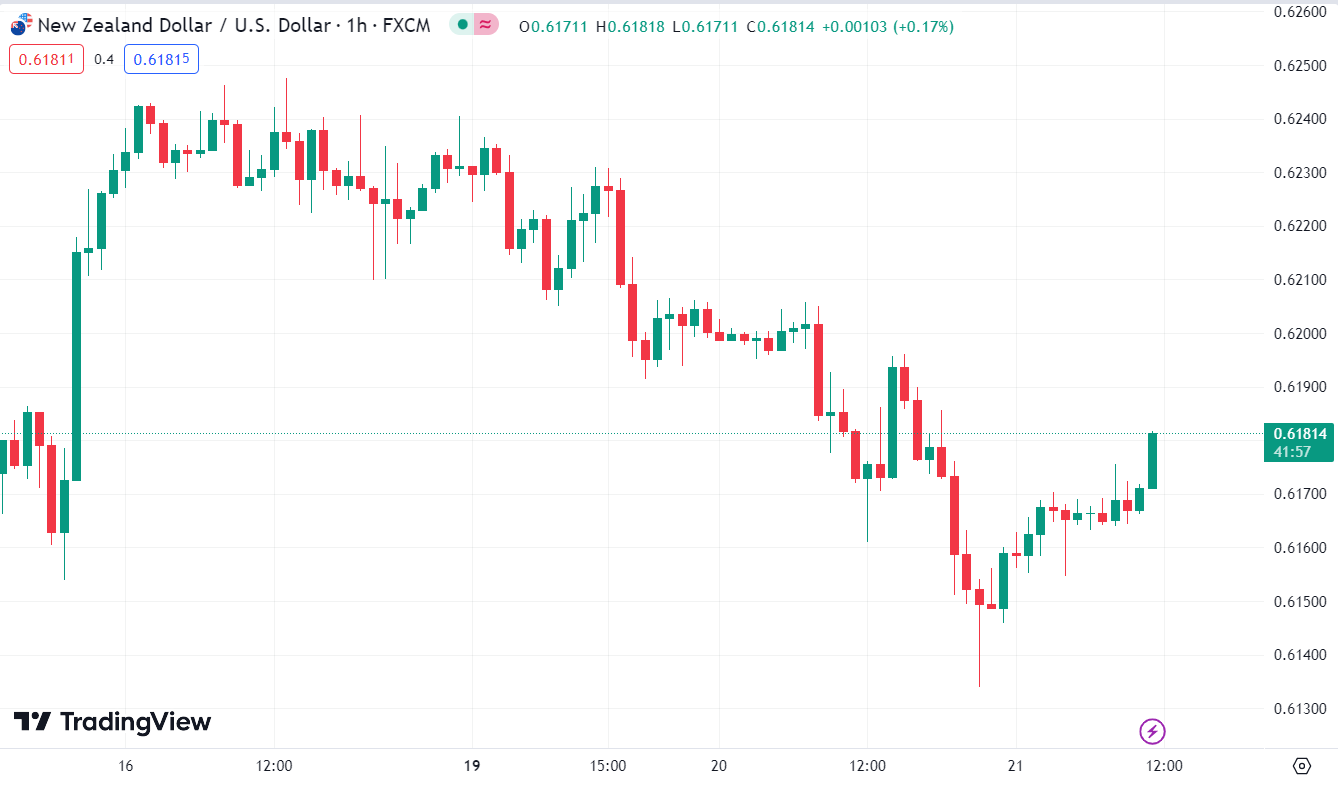The image size is (1338, 786).
Task: Click the 15:00 time axis label
Action: (x=608, y=766)
